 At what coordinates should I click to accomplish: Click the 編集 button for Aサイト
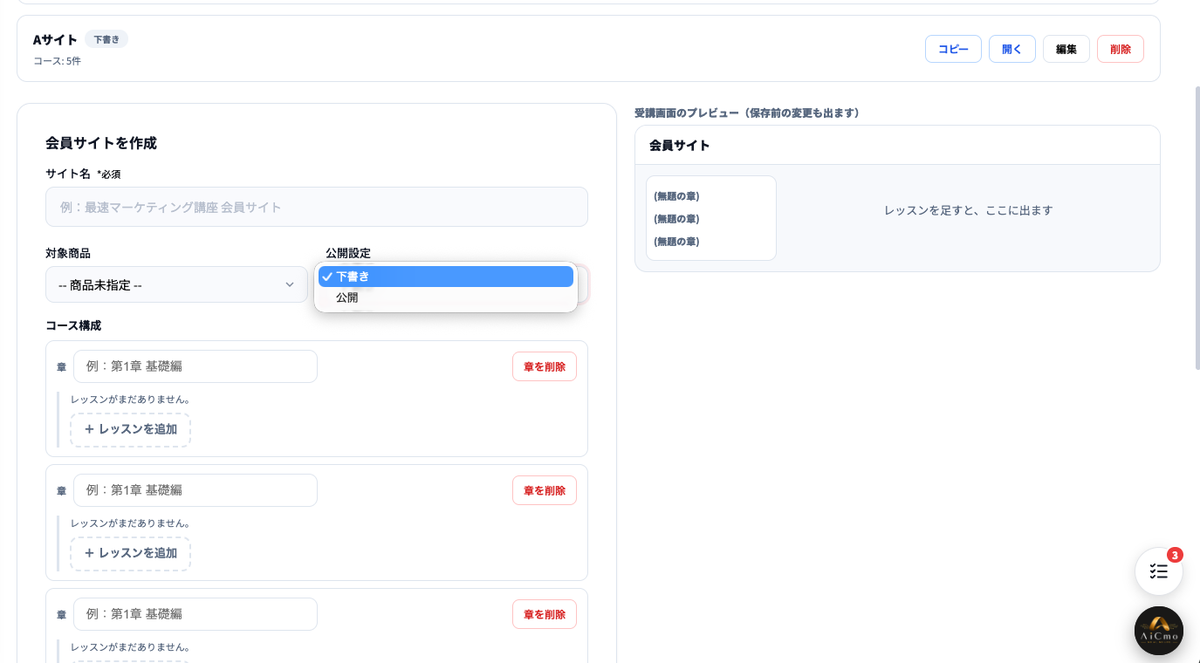[1066, 49]
